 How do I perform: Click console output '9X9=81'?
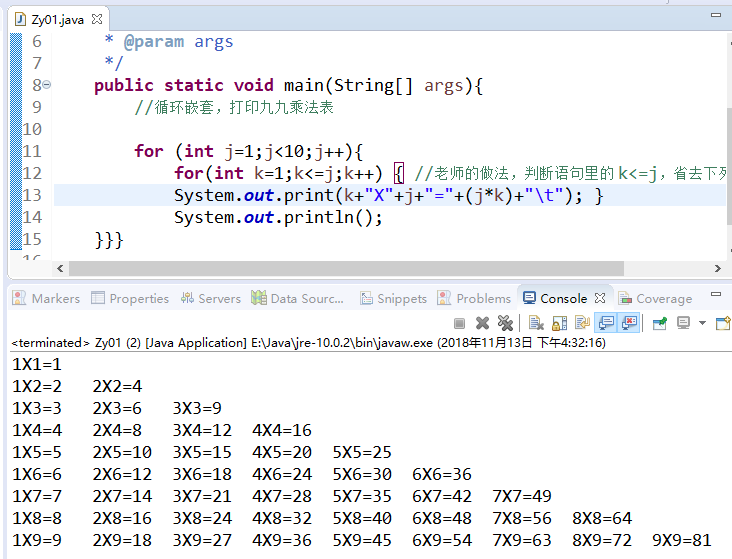(x=681, y=540)
